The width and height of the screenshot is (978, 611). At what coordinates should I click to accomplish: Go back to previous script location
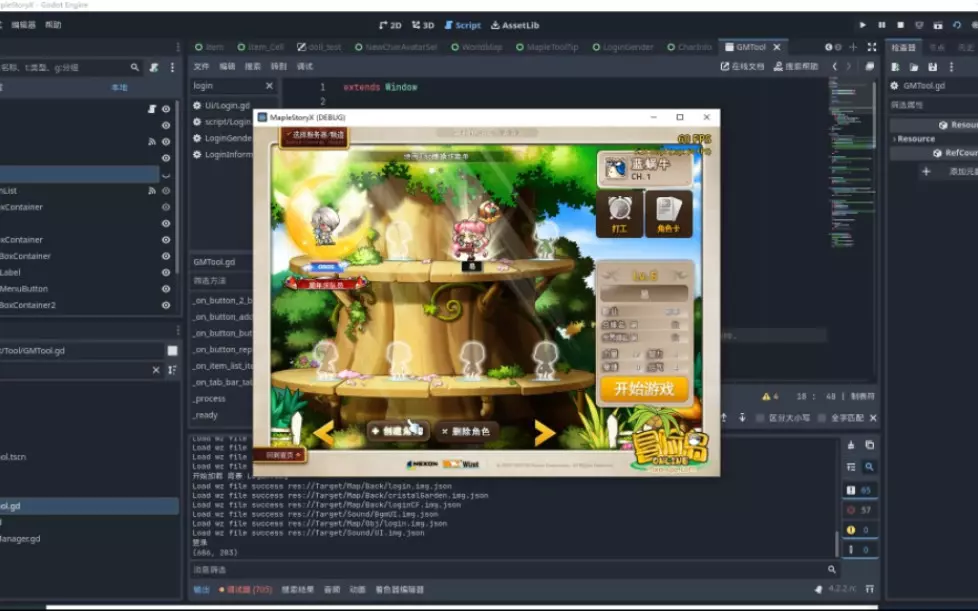pos(835,66)
